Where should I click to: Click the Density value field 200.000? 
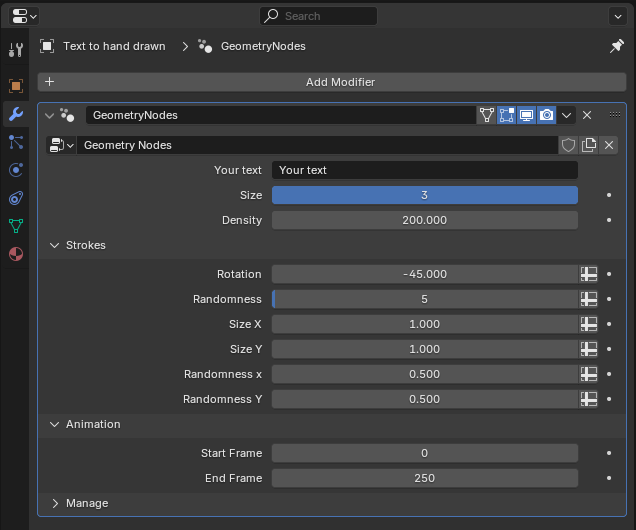click(425, 220)
